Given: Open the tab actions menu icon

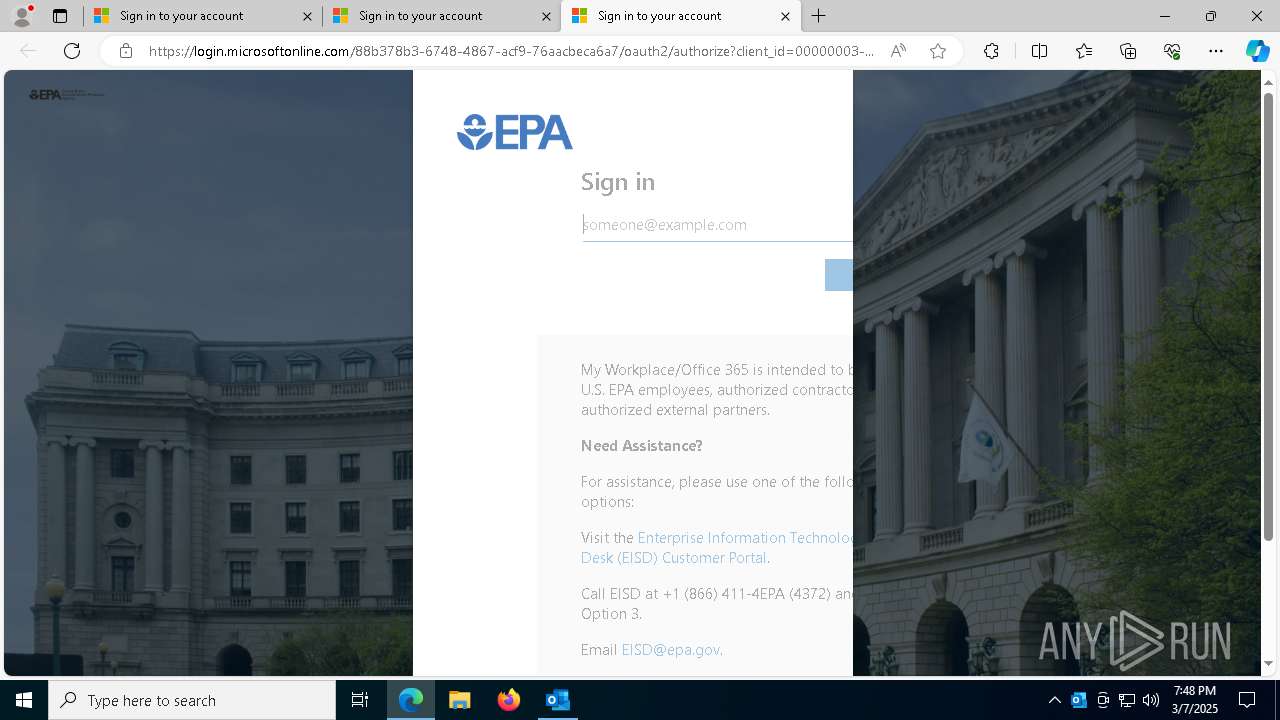Looking at the screenshot, I should pos(60,16).
